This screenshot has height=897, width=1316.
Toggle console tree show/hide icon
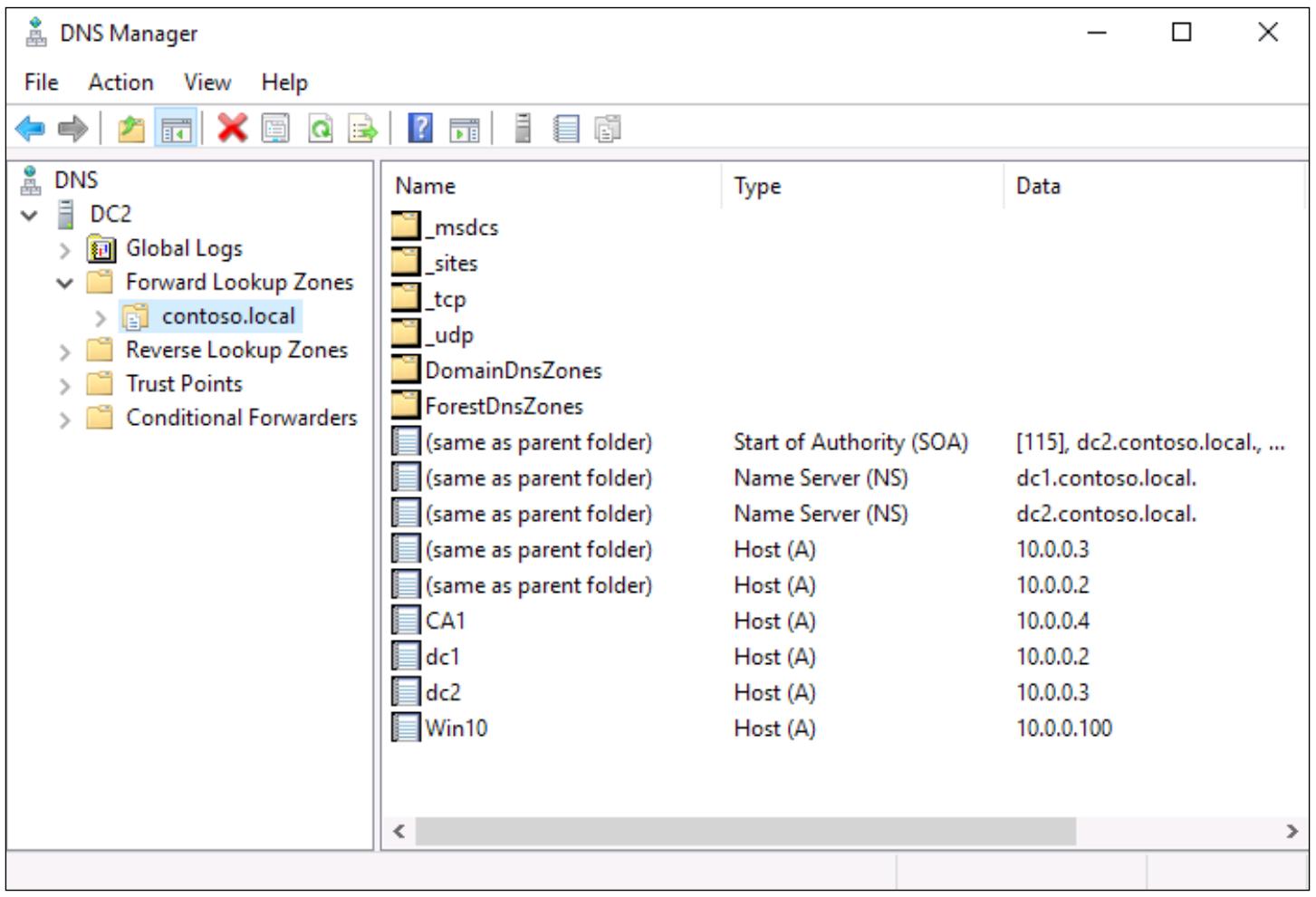(176, 129)
